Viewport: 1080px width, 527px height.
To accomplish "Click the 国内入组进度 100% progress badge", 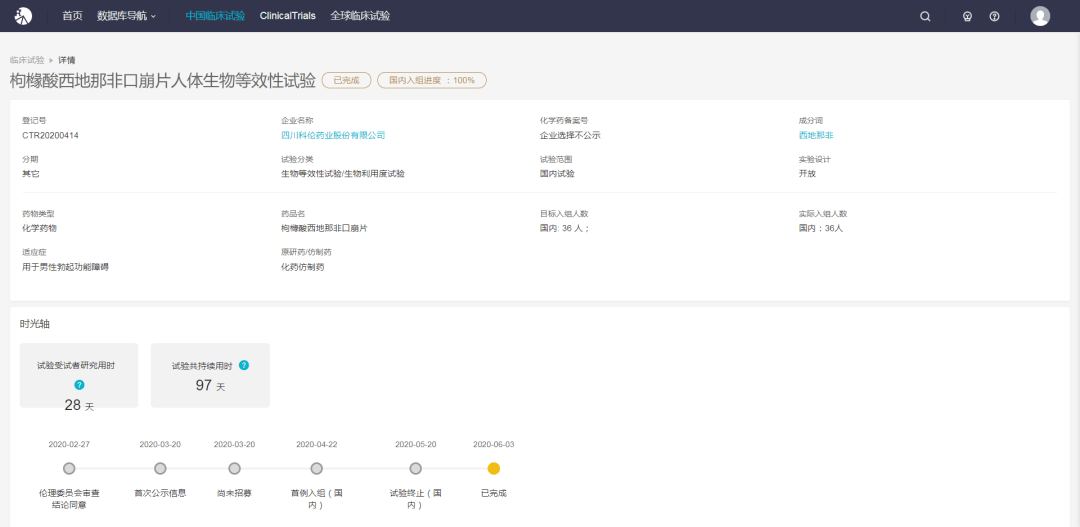I will pos(431,80).
